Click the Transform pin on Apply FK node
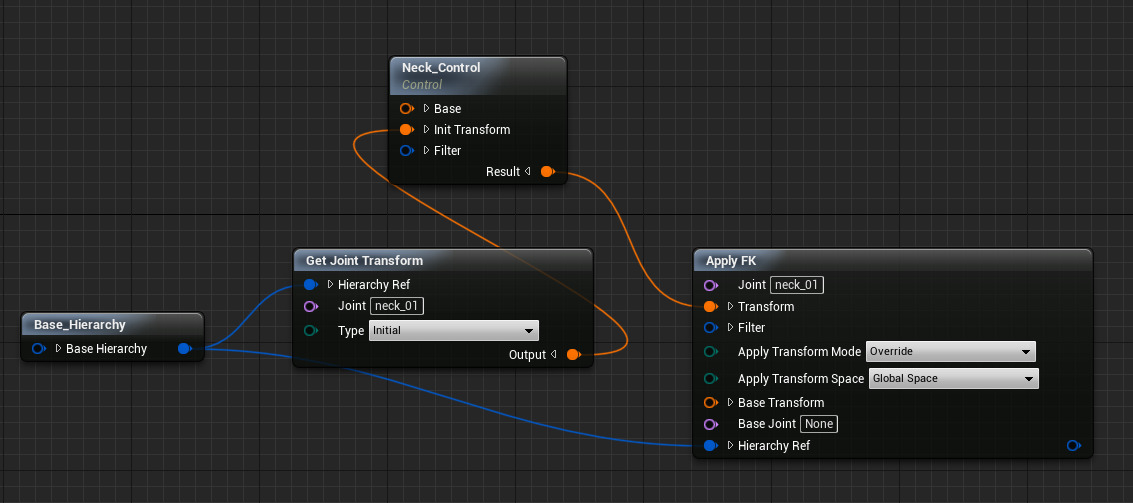 tap(711, 306)
